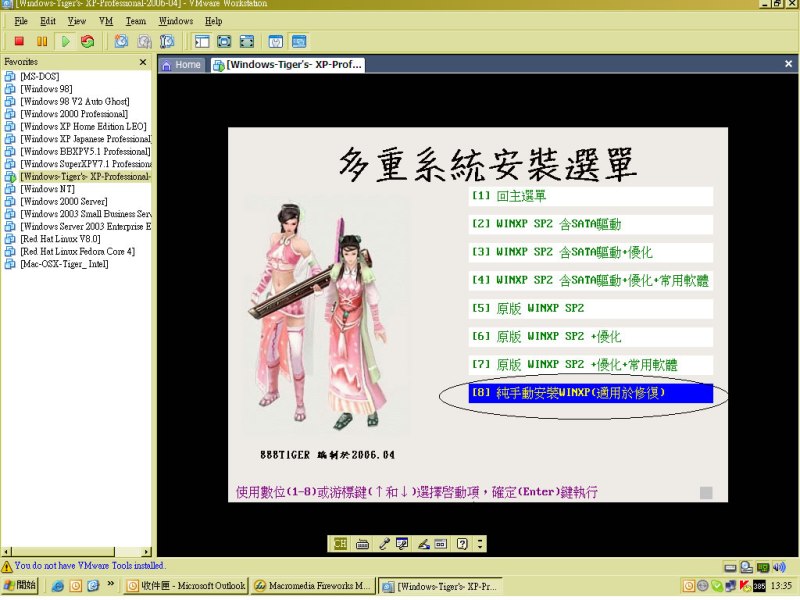
Task: Click the keyboard icon on language bar
Action: [362, 544]
